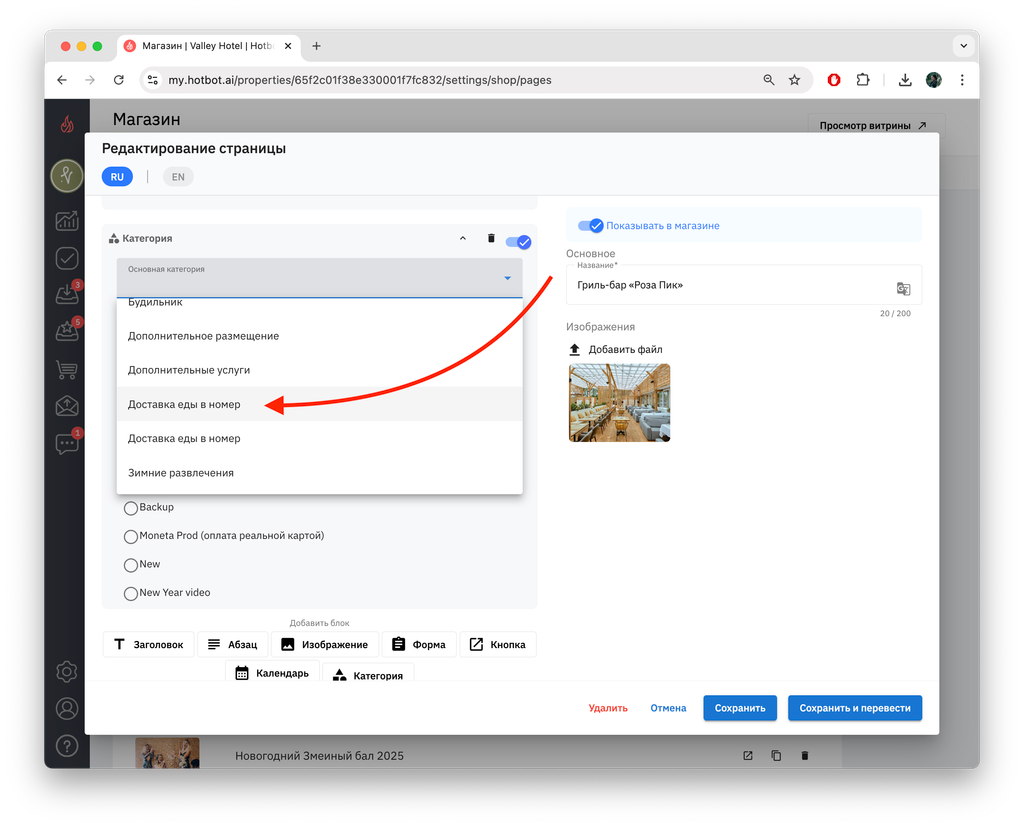Open the mail send icon in the sidebar
The image size is (1024, 827).
[67, 406]
